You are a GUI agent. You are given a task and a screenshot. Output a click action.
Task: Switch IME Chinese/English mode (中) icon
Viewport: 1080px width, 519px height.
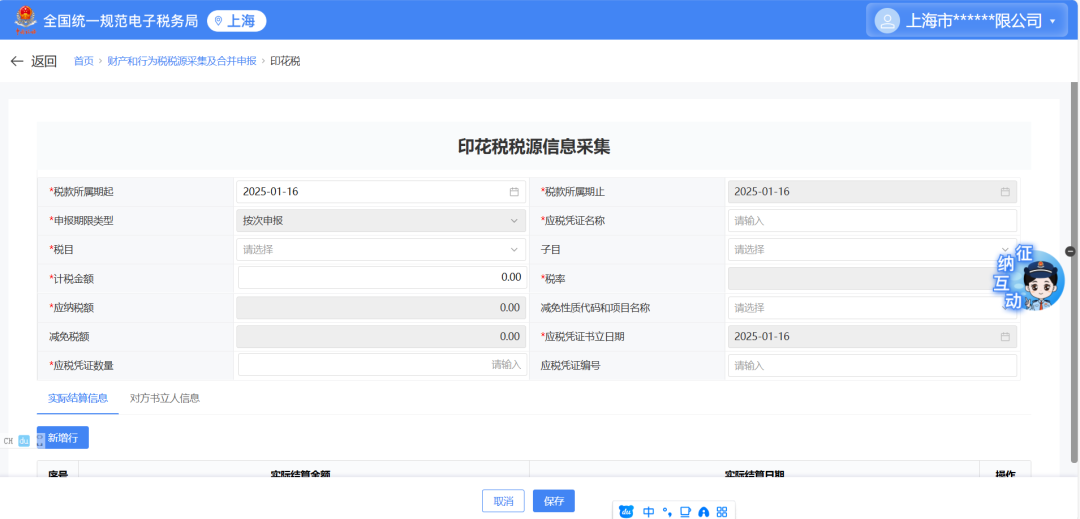pyautogui.click(x=649, y=511)
